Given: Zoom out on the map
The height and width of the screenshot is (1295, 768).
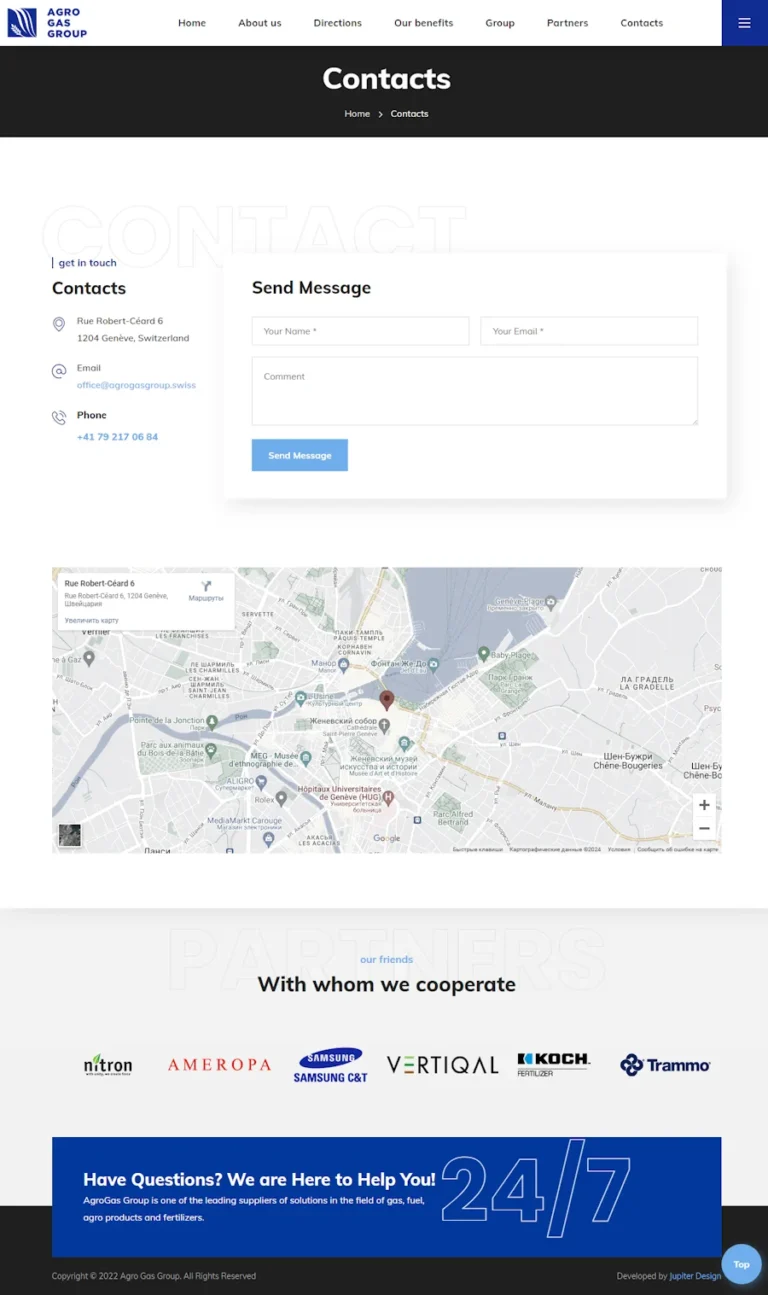Looking at the screenshot, I should pos(704,828).
